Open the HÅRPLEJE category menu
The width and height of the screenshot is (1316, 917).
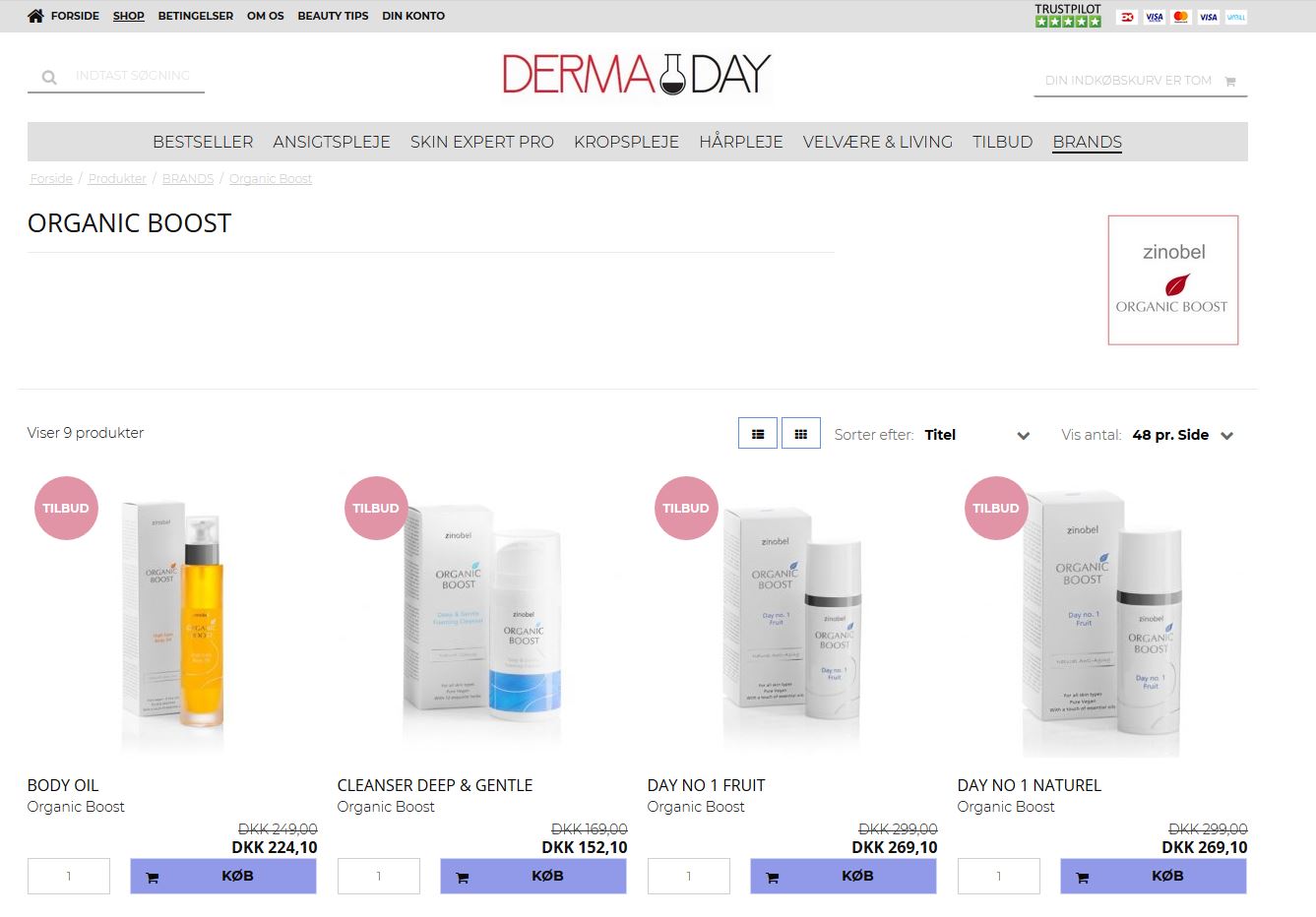coord(741,142)
